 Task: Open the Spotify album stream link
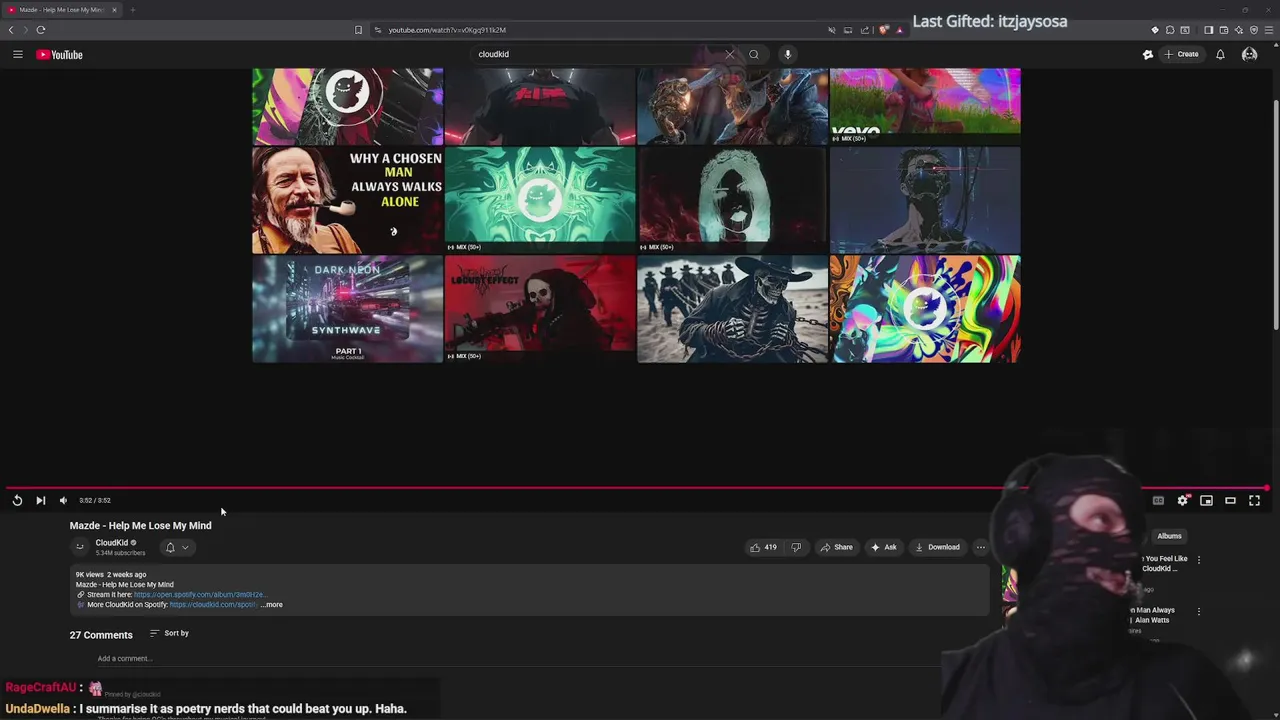(x=199, y=594)
